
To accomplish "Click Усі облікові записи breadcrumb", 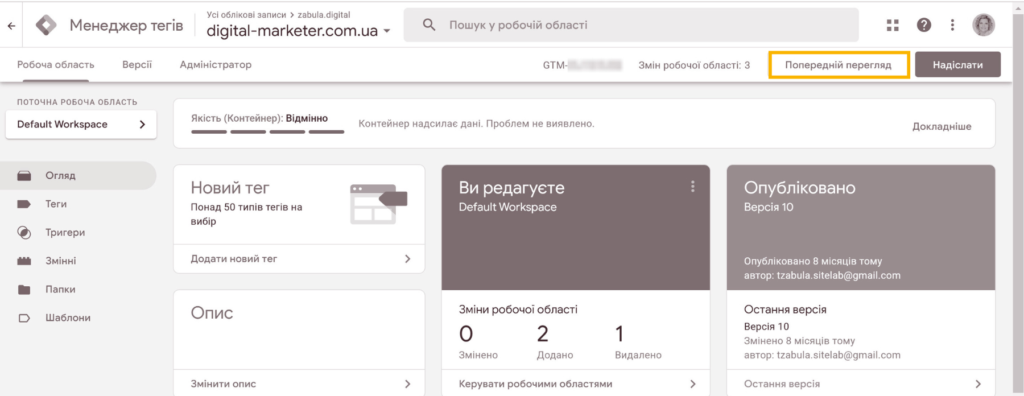I will click(246, 14).
